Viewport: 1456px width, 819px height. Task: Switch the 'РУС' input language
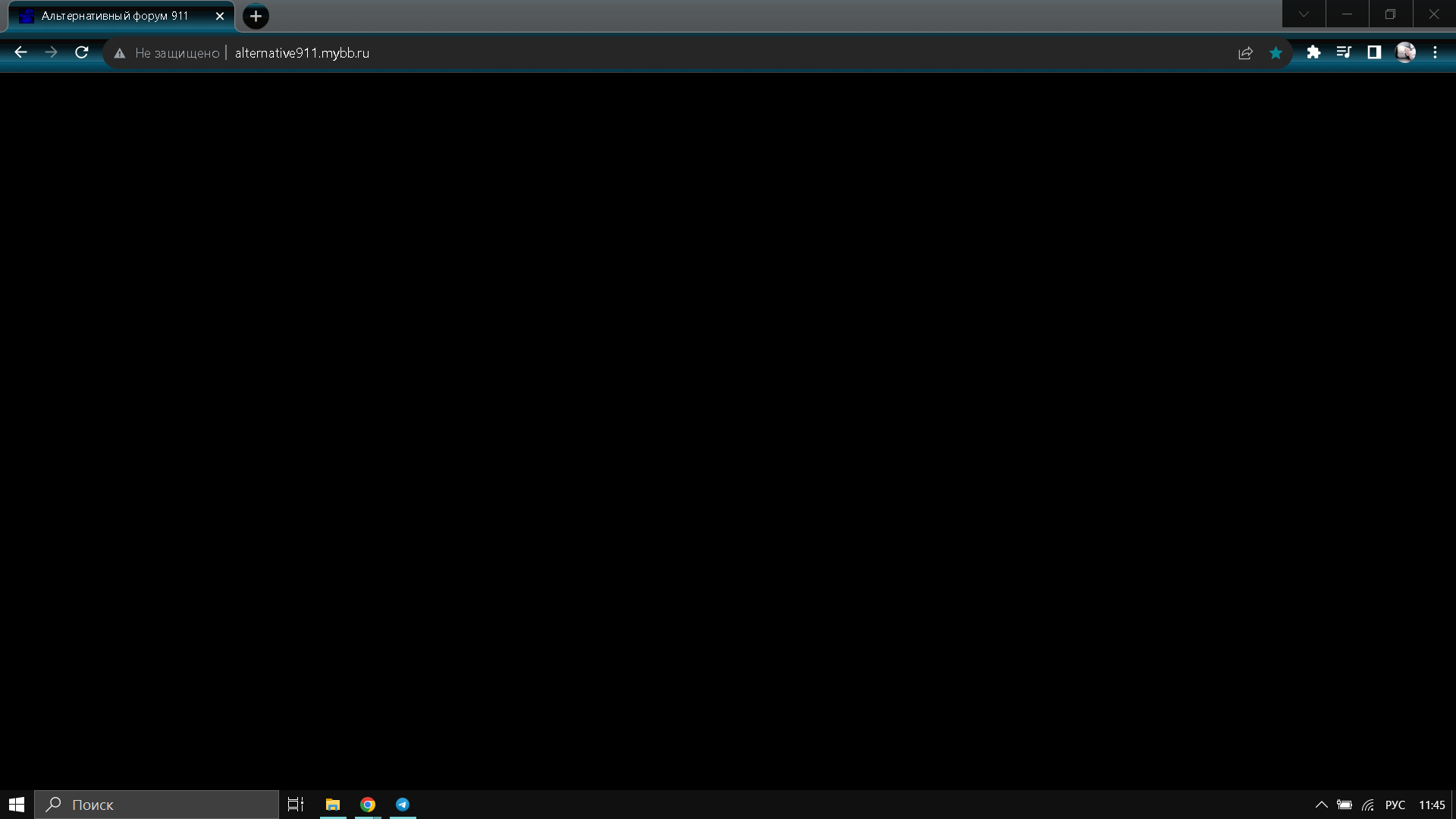1395,805
